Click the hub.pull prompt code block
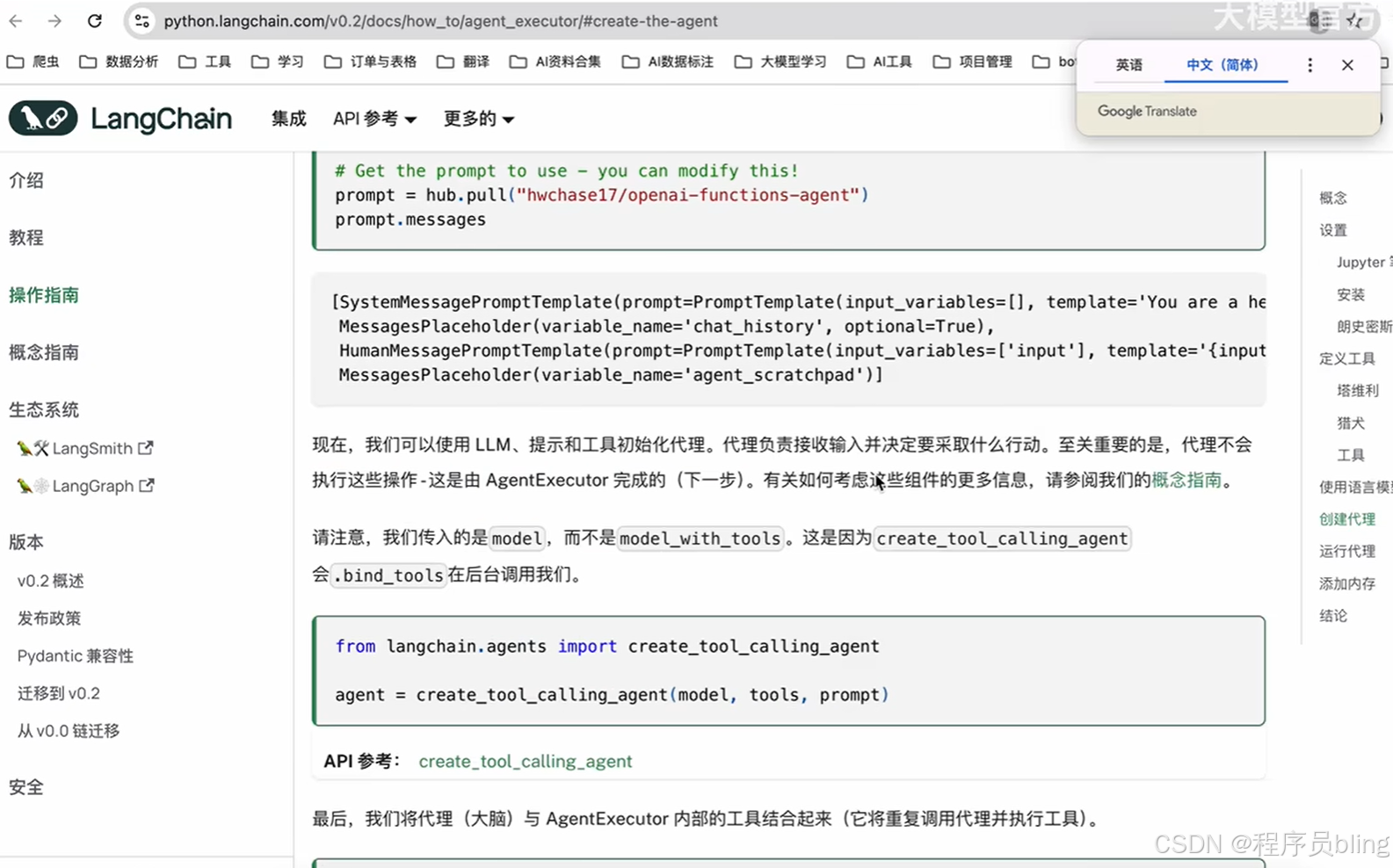1393x868 pixels. coord(788,200)
